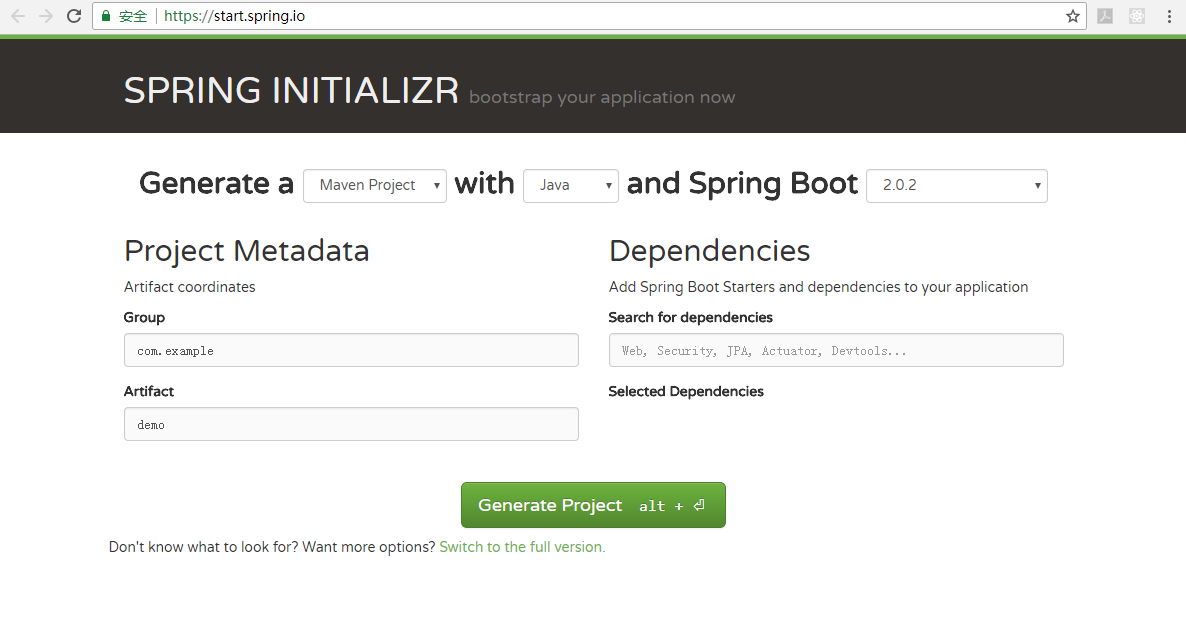Image resolution: width=1186 pixels, height=635 pixels.
Task: Click the 'Artifact coordinates' label text
Action: 189,287
